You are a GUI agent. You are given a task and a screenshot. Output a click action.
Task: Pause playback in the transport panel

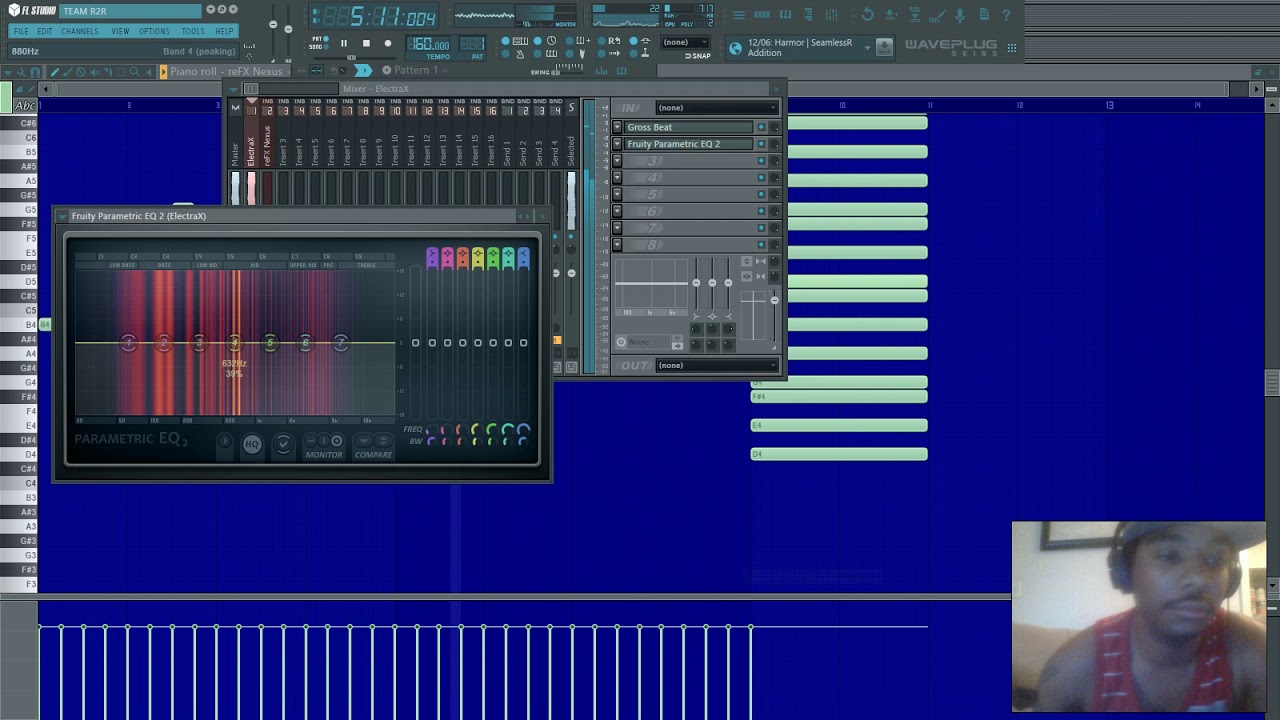tap(344, 43)
